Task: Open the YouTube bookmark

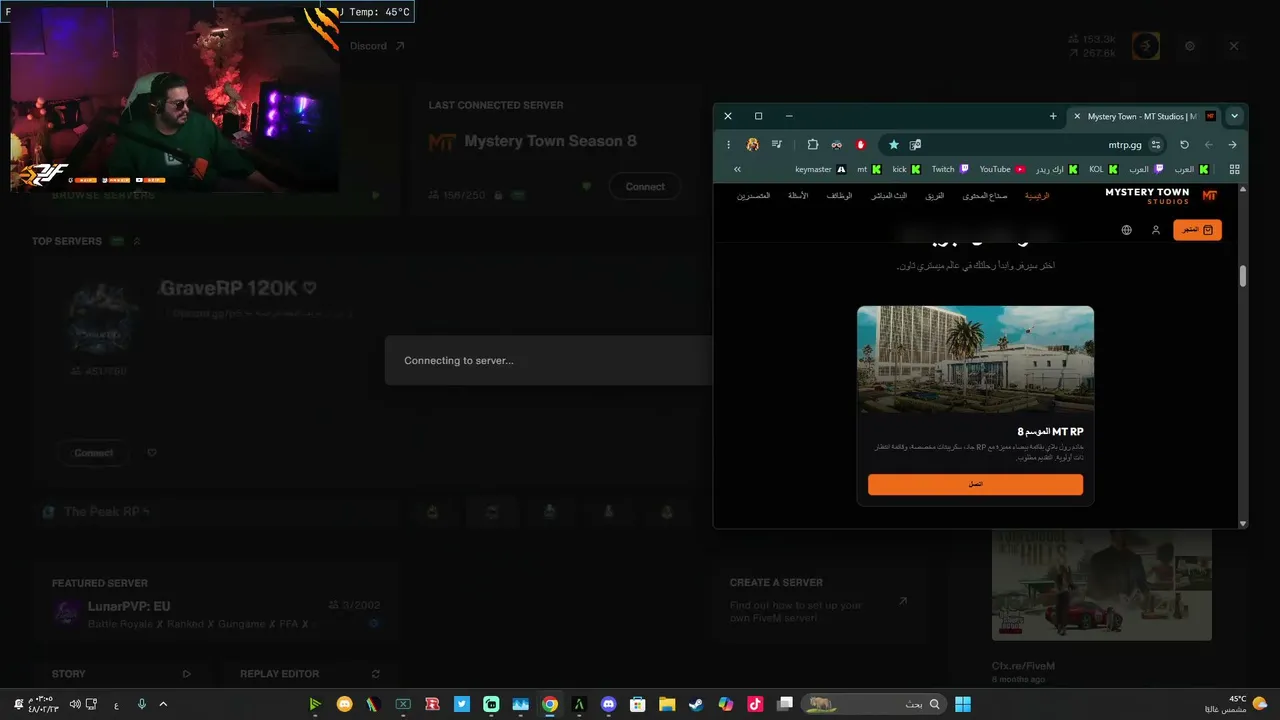Action: pyautogui.click(x=1002, y=169)
